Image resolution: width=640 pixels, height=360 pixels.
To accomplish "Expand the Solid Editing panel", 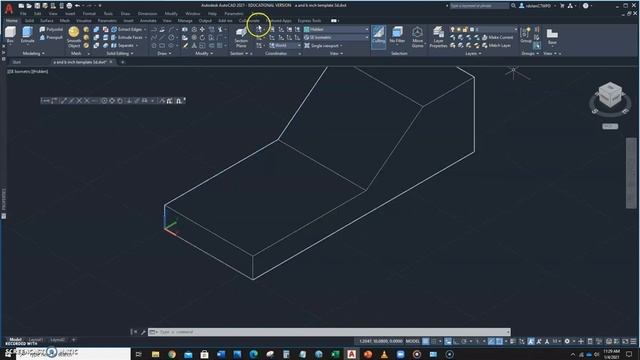I will pos(120,53).
